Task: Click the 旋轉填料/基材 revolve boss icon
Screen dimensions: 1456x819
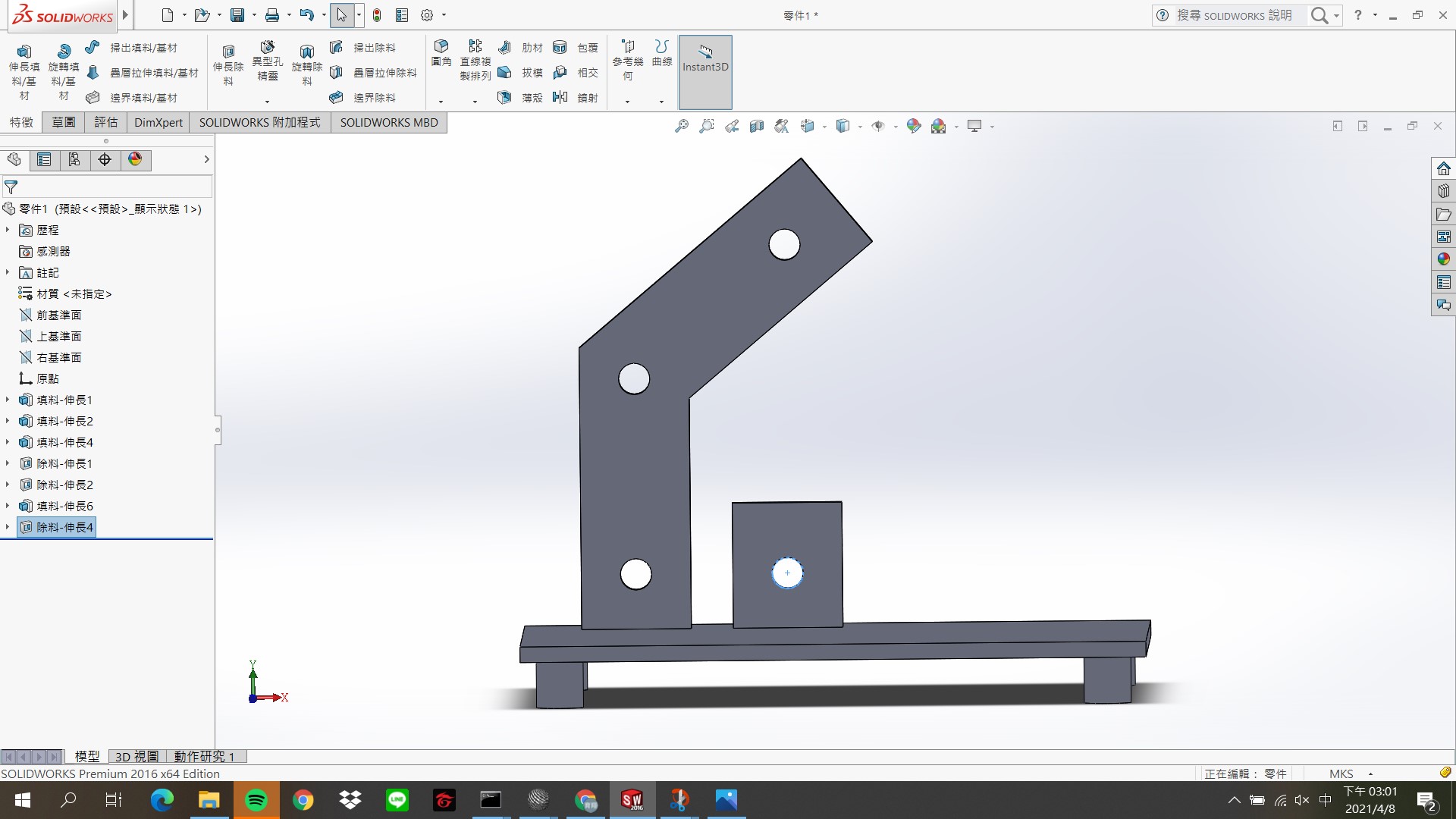Action: [64, 51]
